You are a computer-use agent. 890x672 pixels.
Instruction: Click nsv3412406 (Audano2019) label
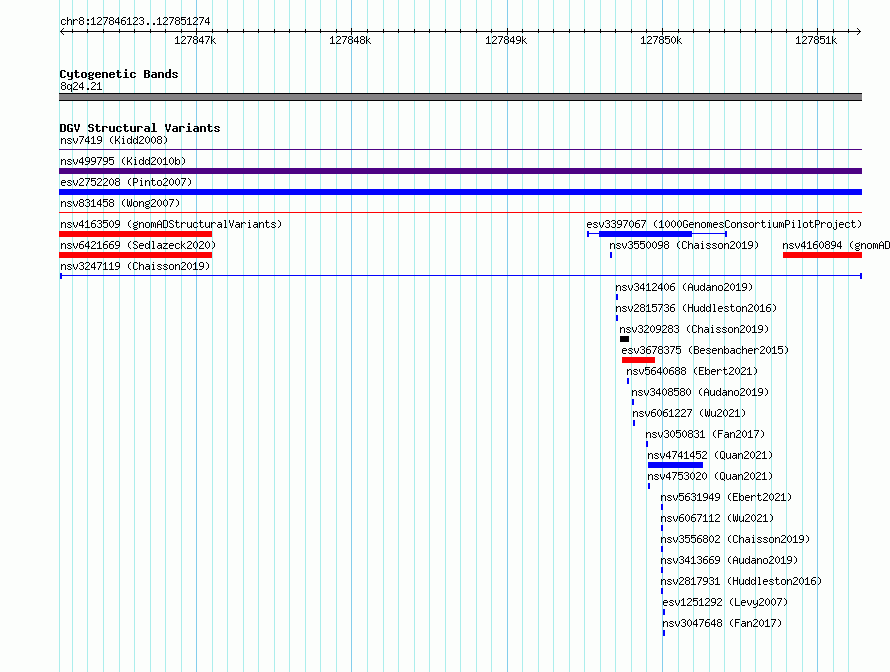[x=684, y=287]
